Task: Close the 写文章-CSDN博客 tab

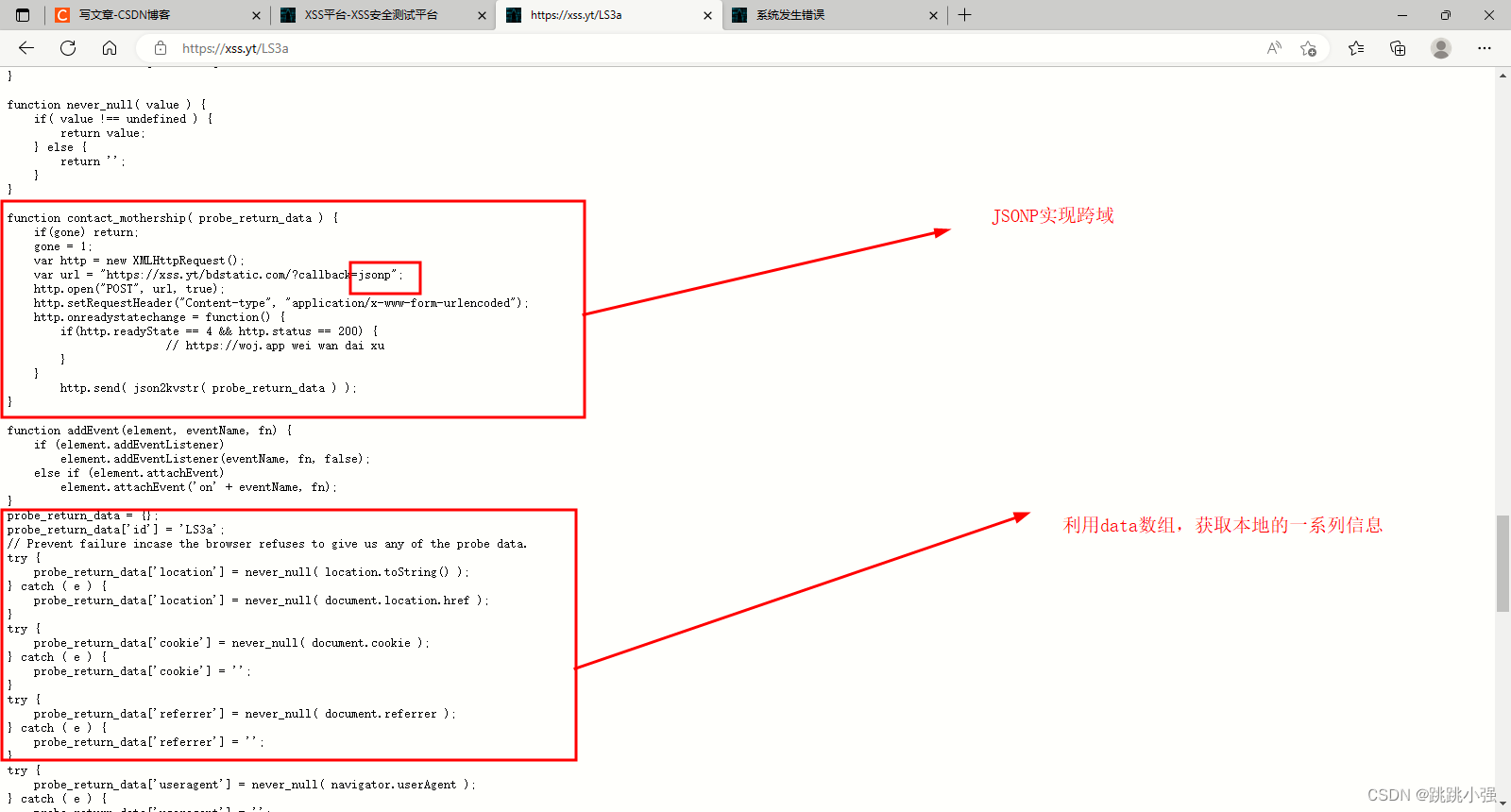Action: [x=256, y=15]
